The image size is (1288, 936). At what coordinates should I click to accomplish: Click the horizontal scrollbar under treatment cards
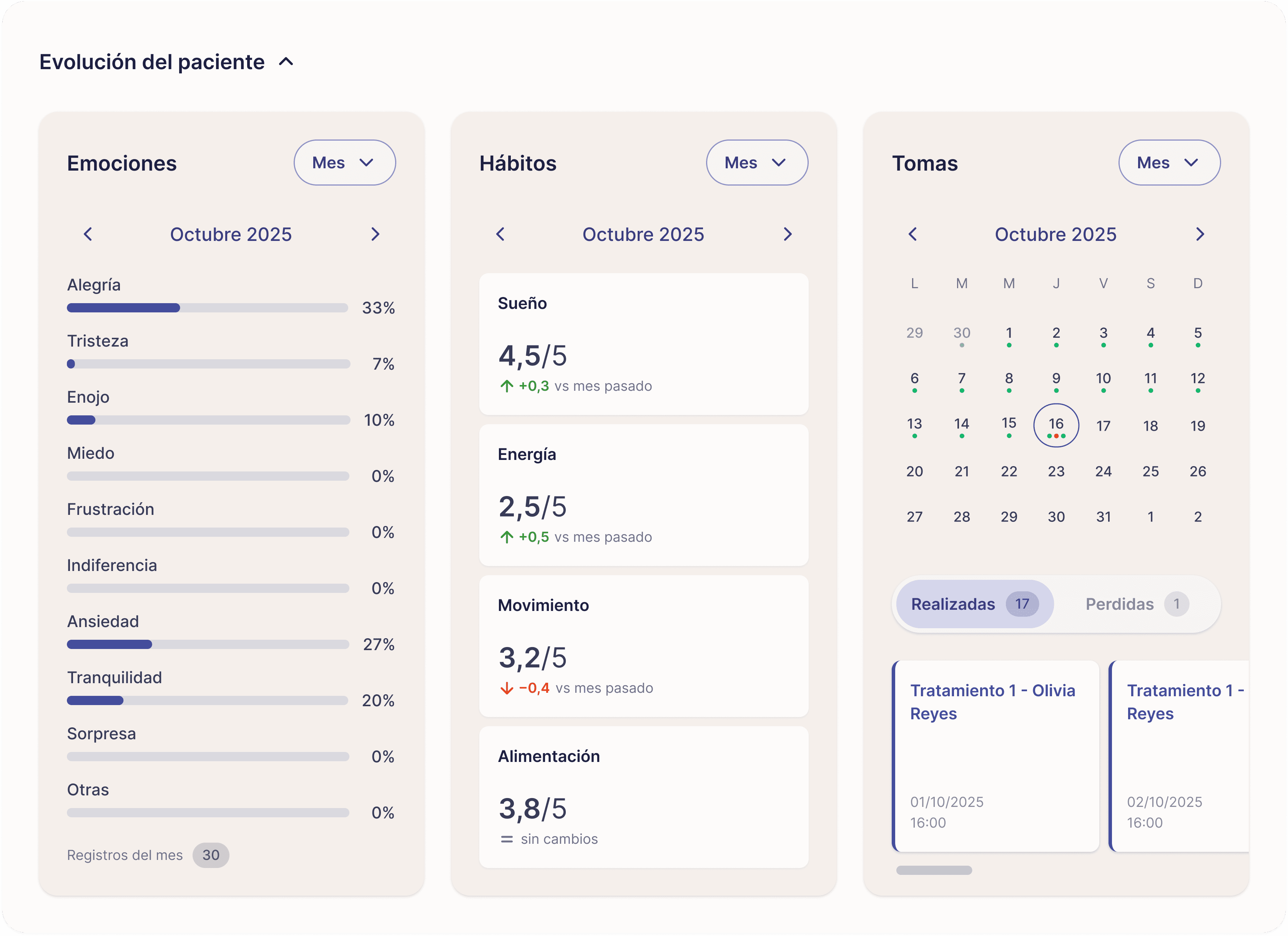click(934, 870)
